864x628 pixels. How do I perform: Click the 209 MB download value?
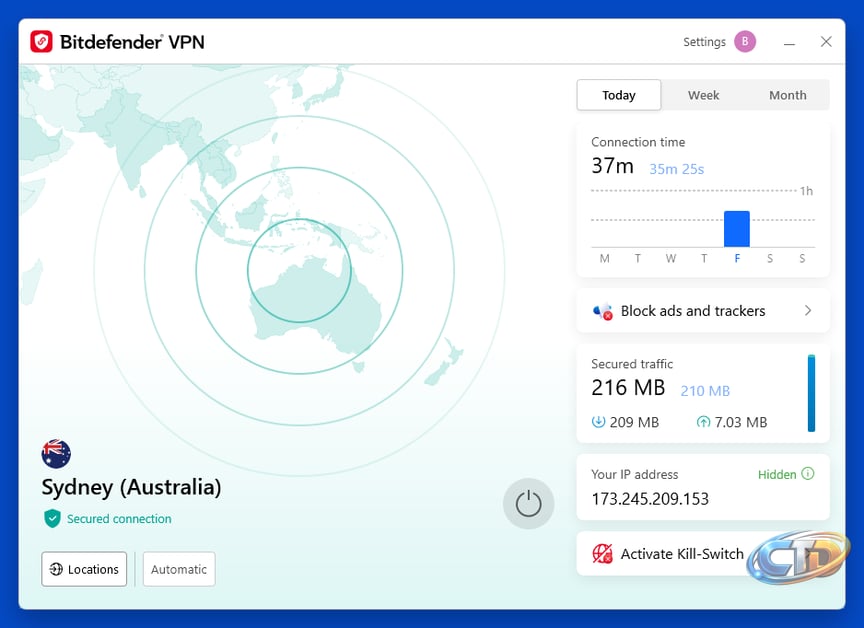coord(634,423)
